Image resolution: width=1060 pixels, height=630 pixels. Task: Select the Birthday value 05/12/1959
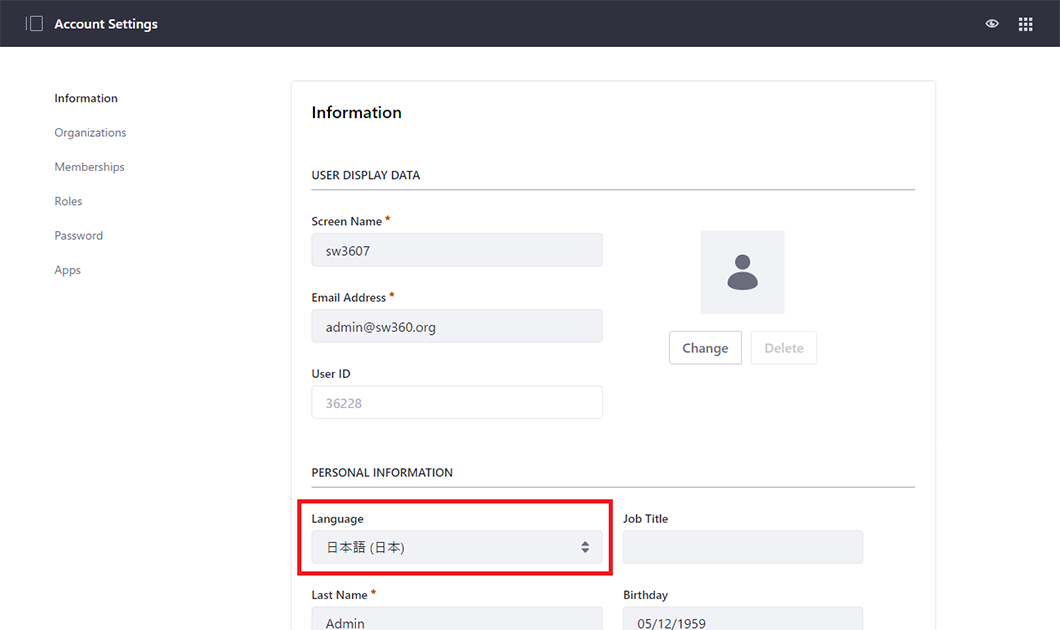point(742,620)
